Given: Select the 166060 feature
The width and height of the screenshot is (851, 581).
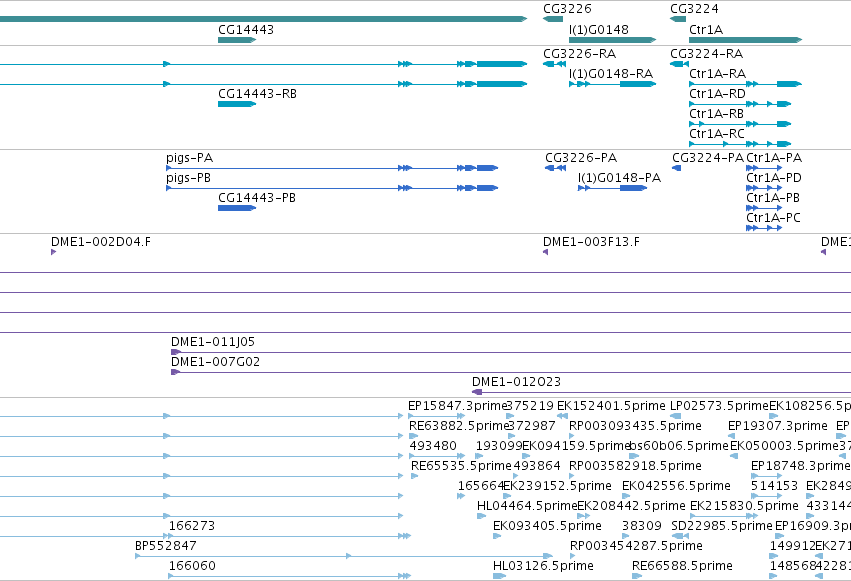Looking at the screenshot, I should coord(290,576).
